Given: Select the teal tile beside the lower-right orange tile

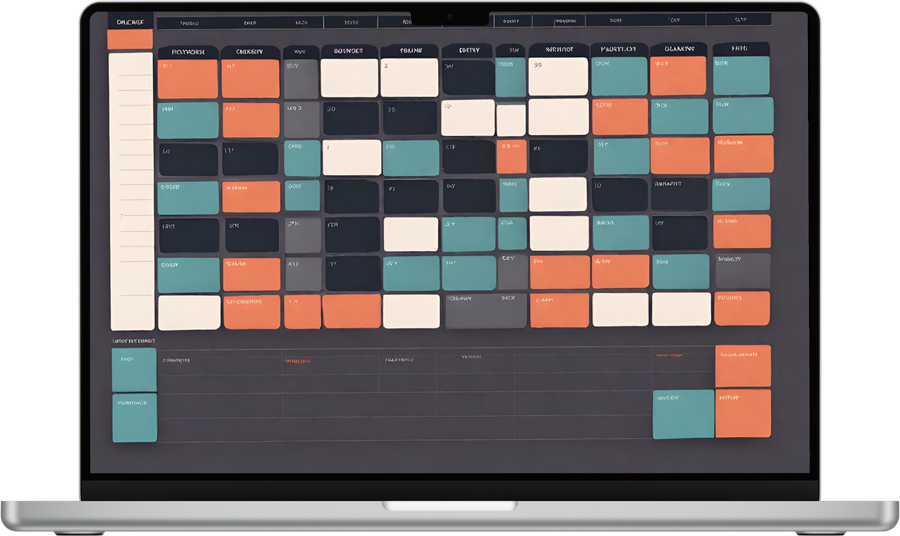Looking at the screenshot, I should 683,413.
